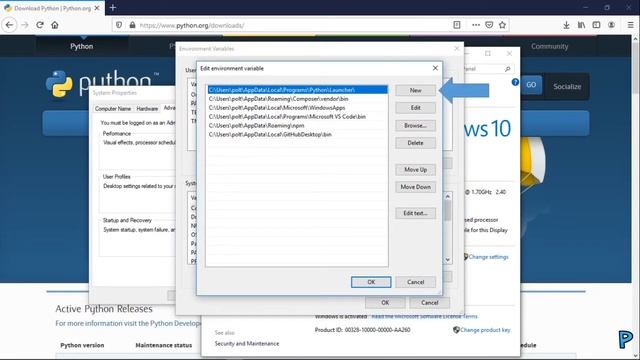Confirm Edit environment variable with OK
Viewport: 640px width, 360px height.
(371, 282)
